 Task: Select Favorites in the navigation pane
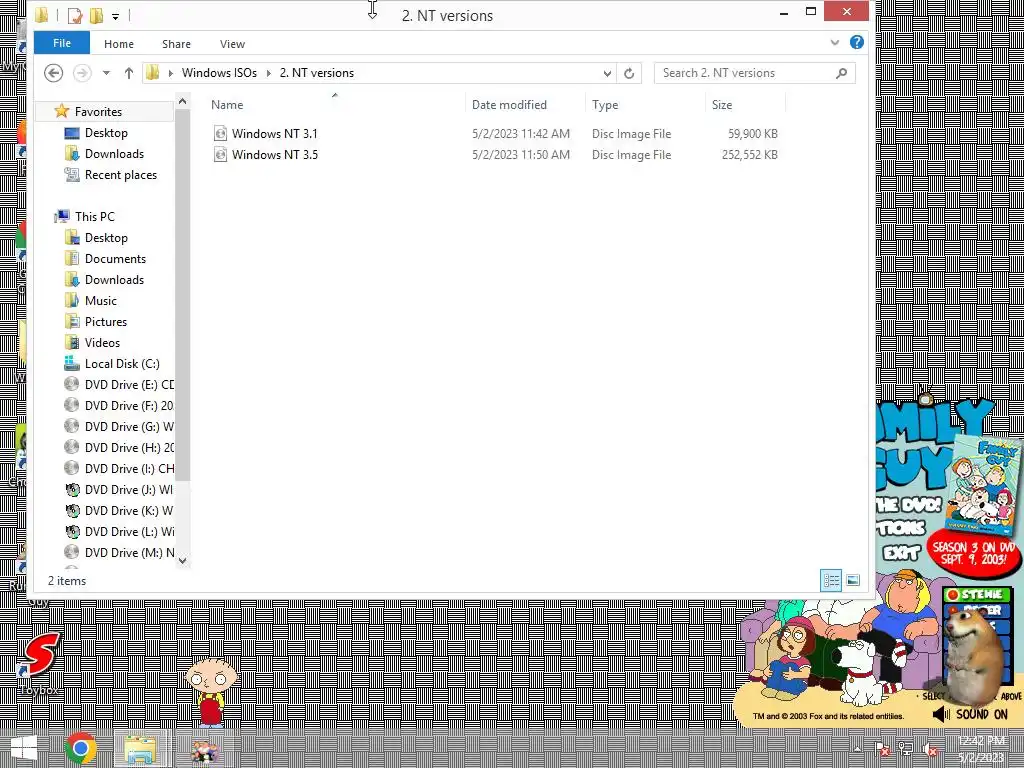pos(98,112)
